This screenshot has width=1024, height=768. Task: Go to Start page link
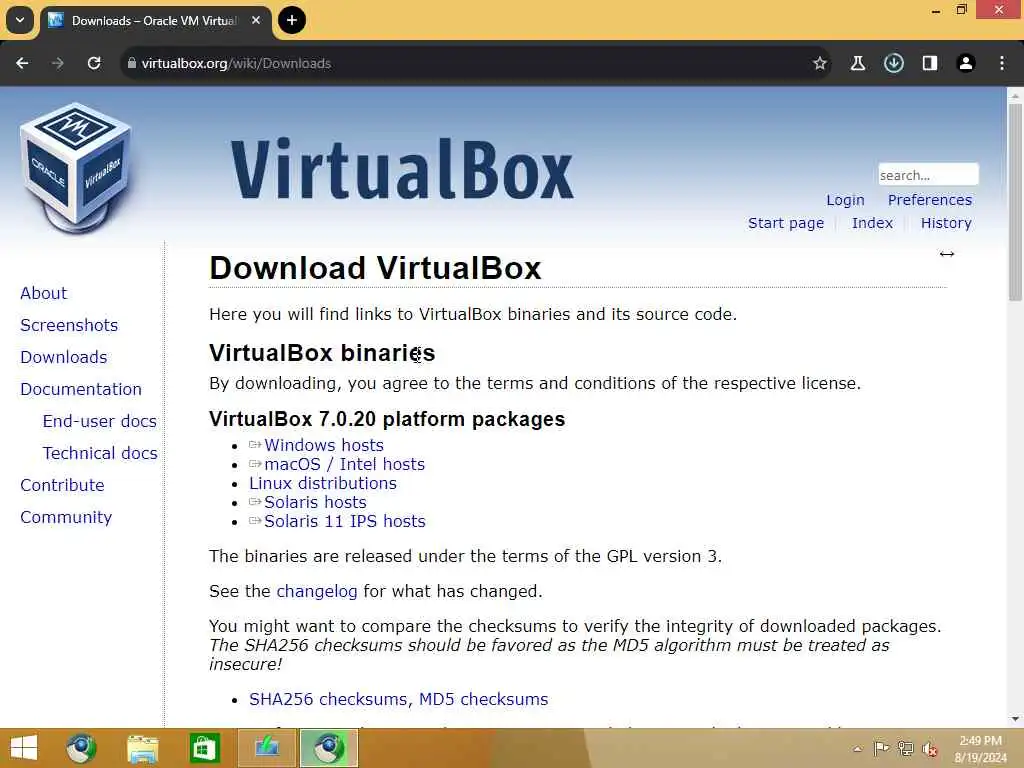point(786,223)
